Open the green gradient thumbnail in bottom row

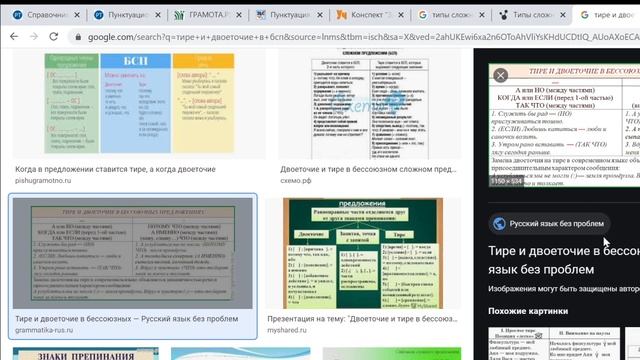(392, 354)
